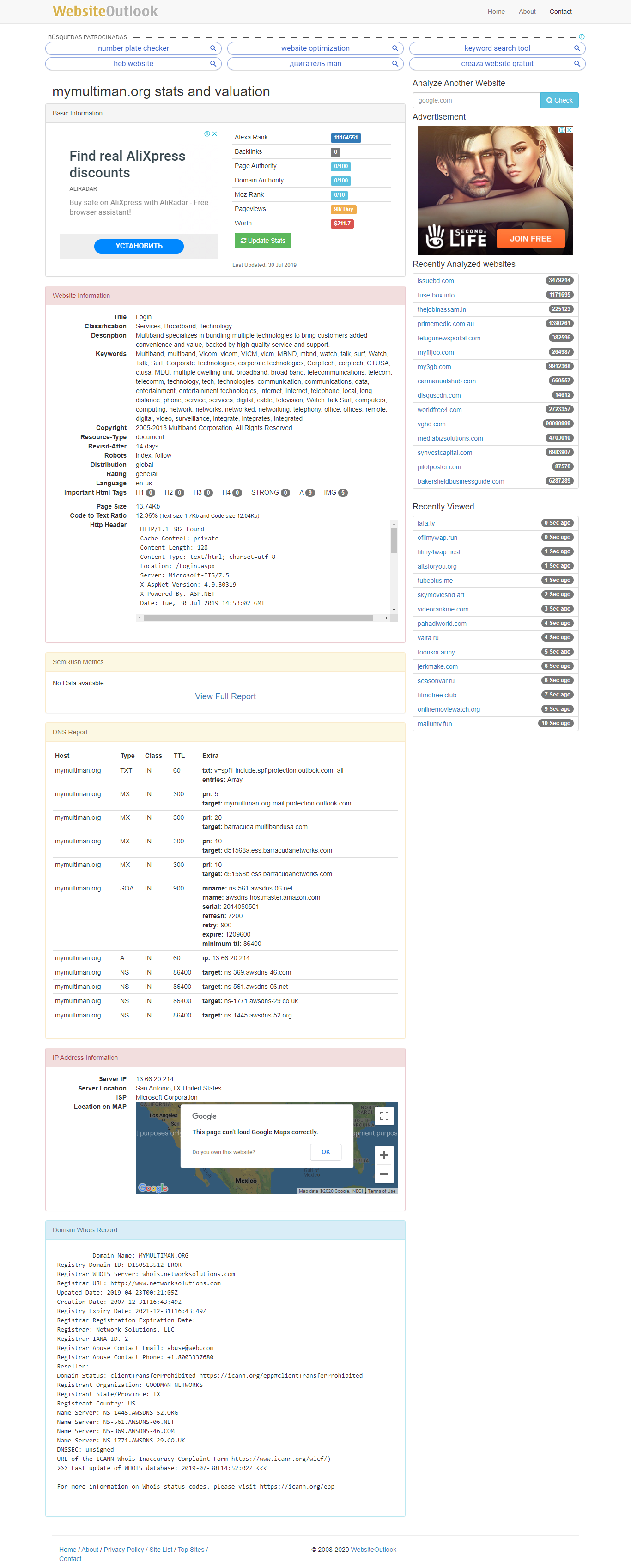Click AdChoices icon on AliXpress ad
631x1568 pixels.
207,134
